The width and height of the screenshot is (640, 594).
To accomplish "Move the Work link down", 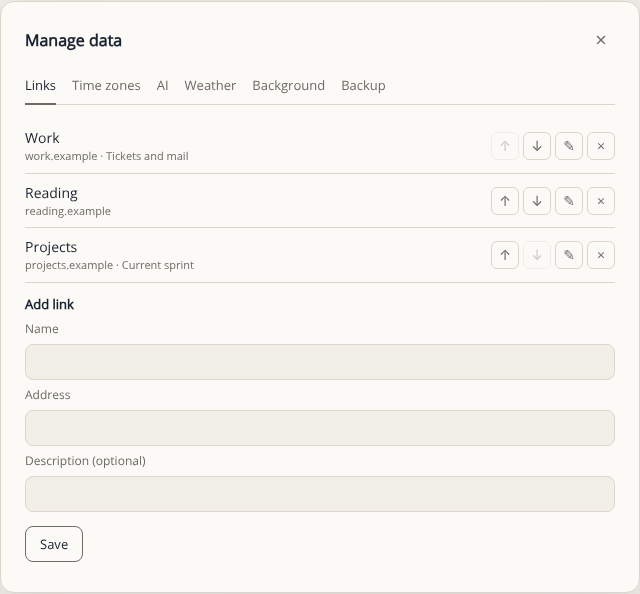I will tap(537, 146).
